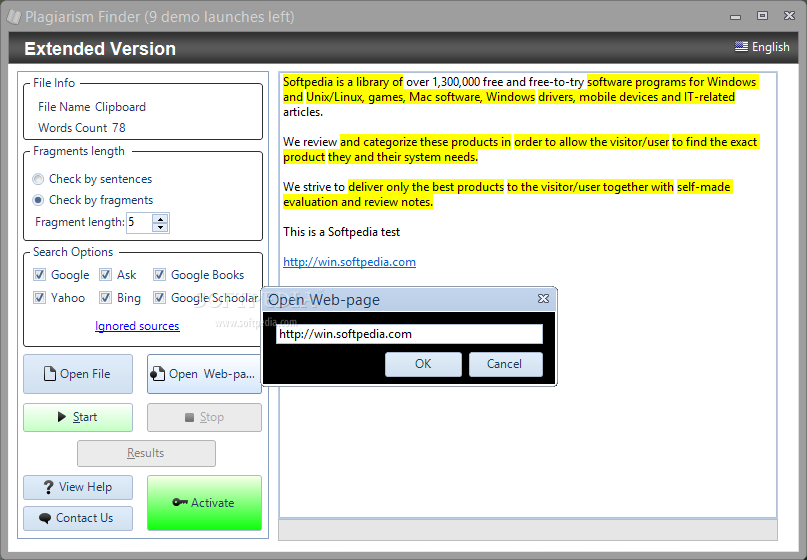Maximize the Plagiarism Finder window
The height and width of the screenshot is (560, 807).
[762, 16]
